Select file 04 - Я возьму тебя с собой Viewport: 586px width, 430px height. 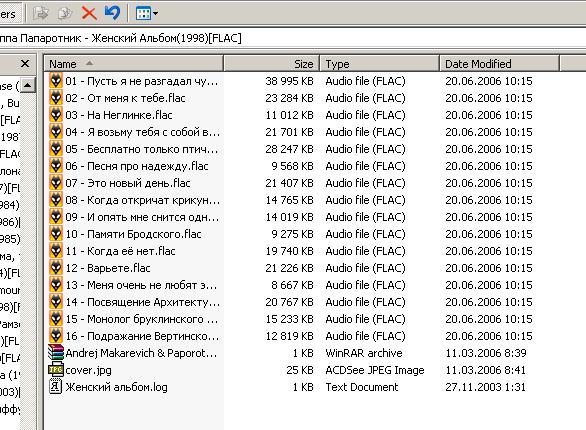click(x=142, y=132)
